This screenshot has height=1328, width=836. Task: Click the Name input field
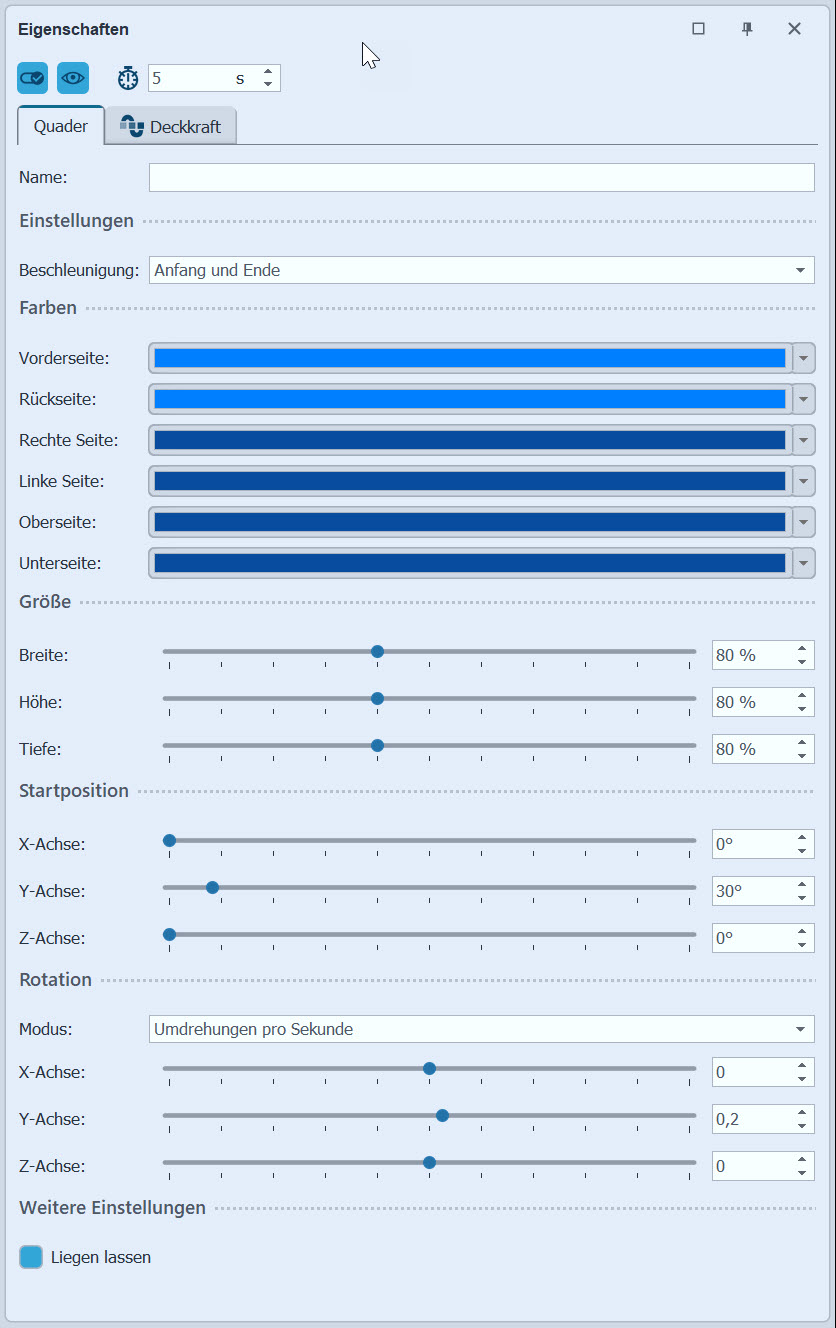481,177
